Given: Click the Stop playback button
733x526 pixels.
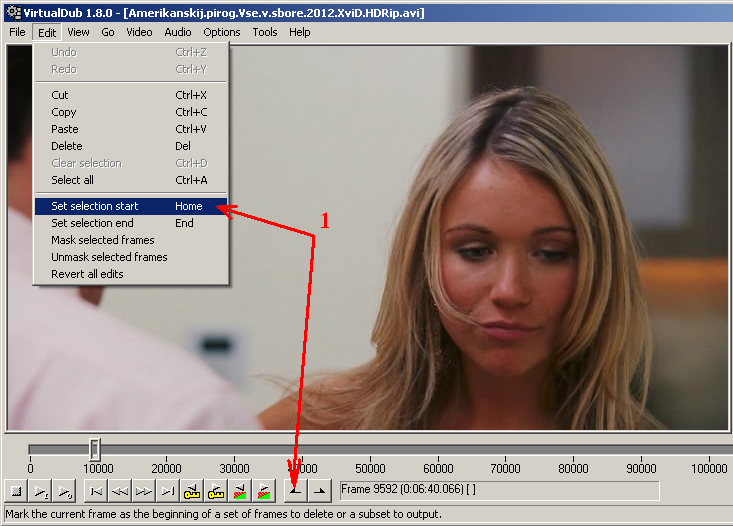Looking at the screenshot, I should click(16, 491).
